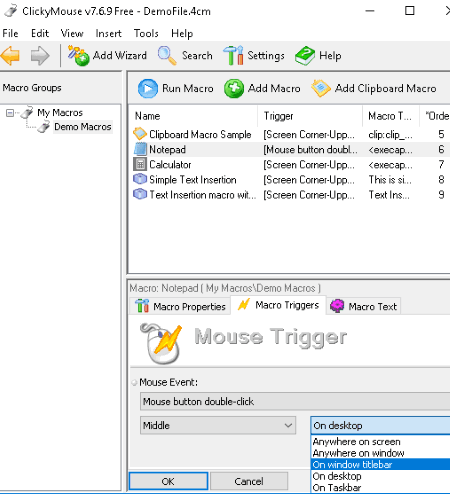Switch to the Macro Triggers tab
This screenshot has width=450, height=494.
tap(278, 305)
